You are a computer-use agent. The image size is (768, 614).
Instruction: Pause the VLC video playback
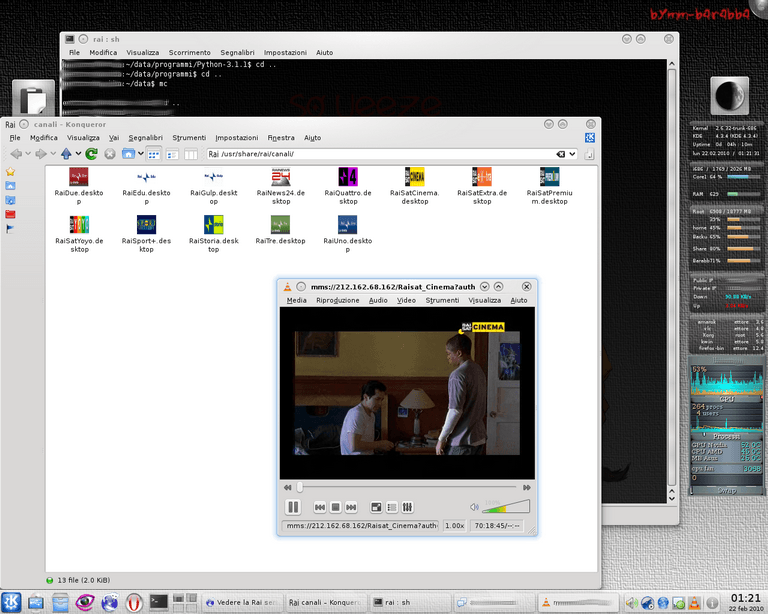(x=294, y=507)
